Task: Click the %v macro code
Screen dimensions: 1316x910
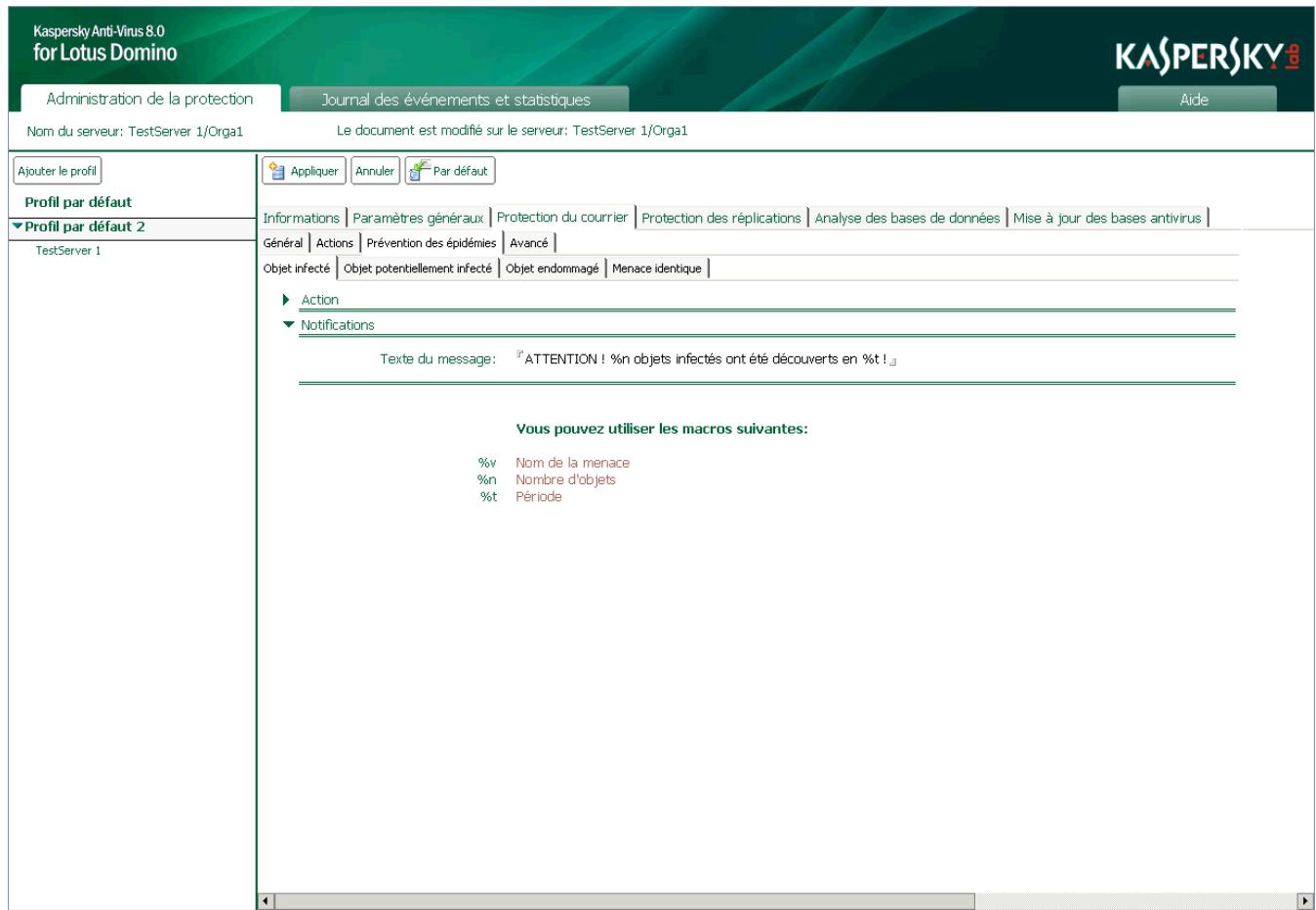Action: 487,463
